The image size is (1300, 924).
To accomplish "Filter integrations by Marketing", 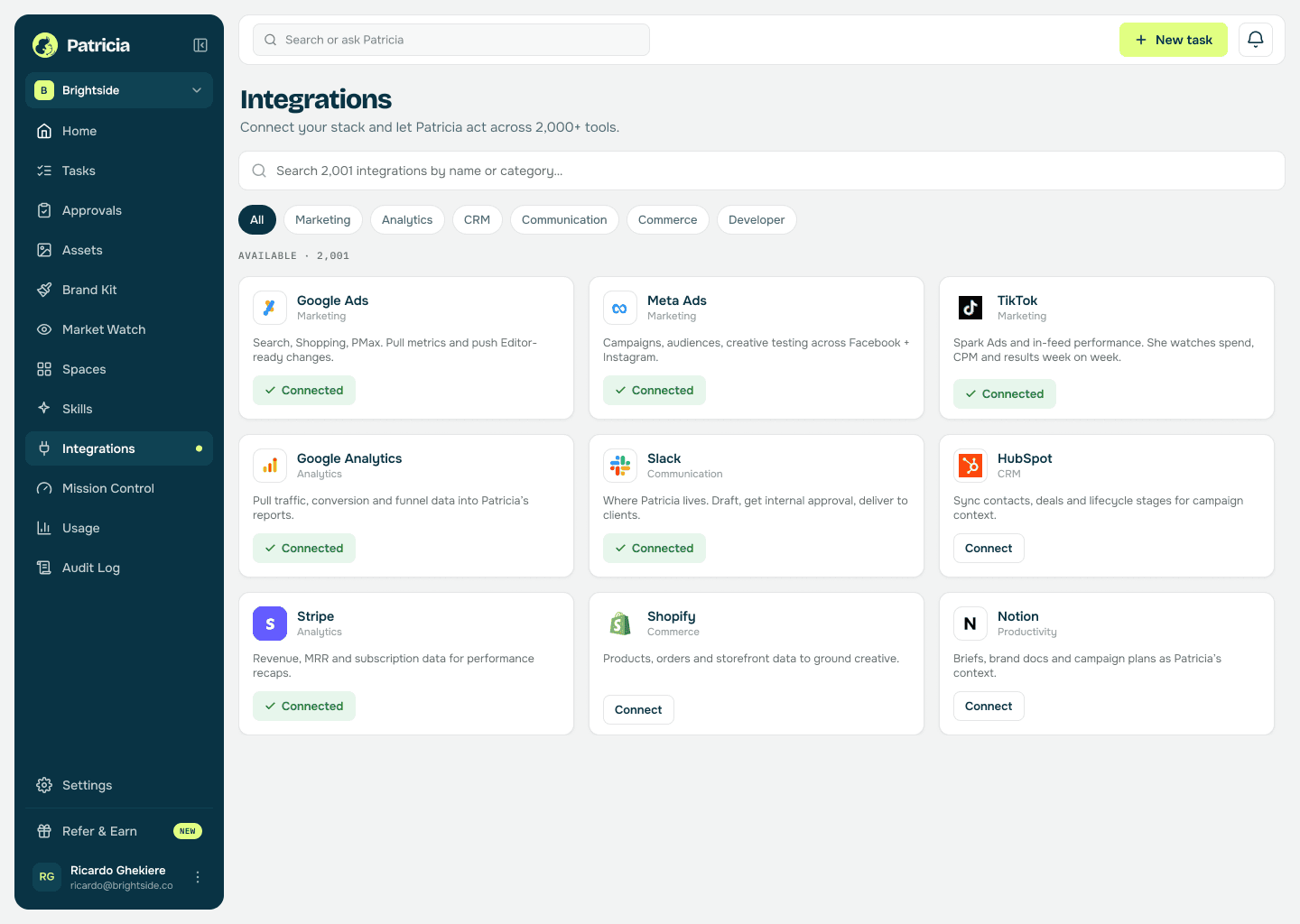I will (x=323, y=220).
